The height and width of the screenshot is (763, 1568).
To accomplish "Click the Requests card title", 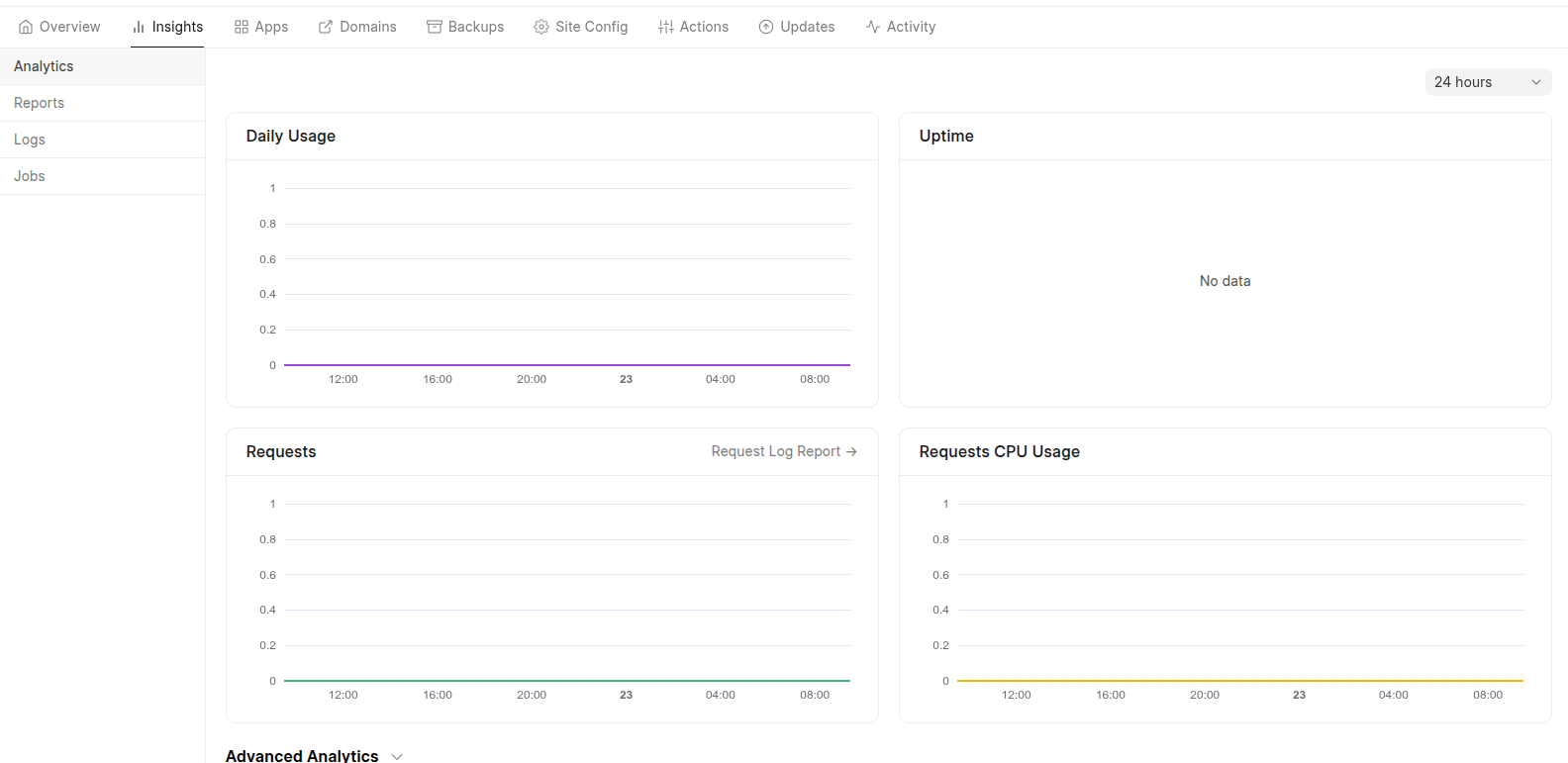I will (281, 451).
